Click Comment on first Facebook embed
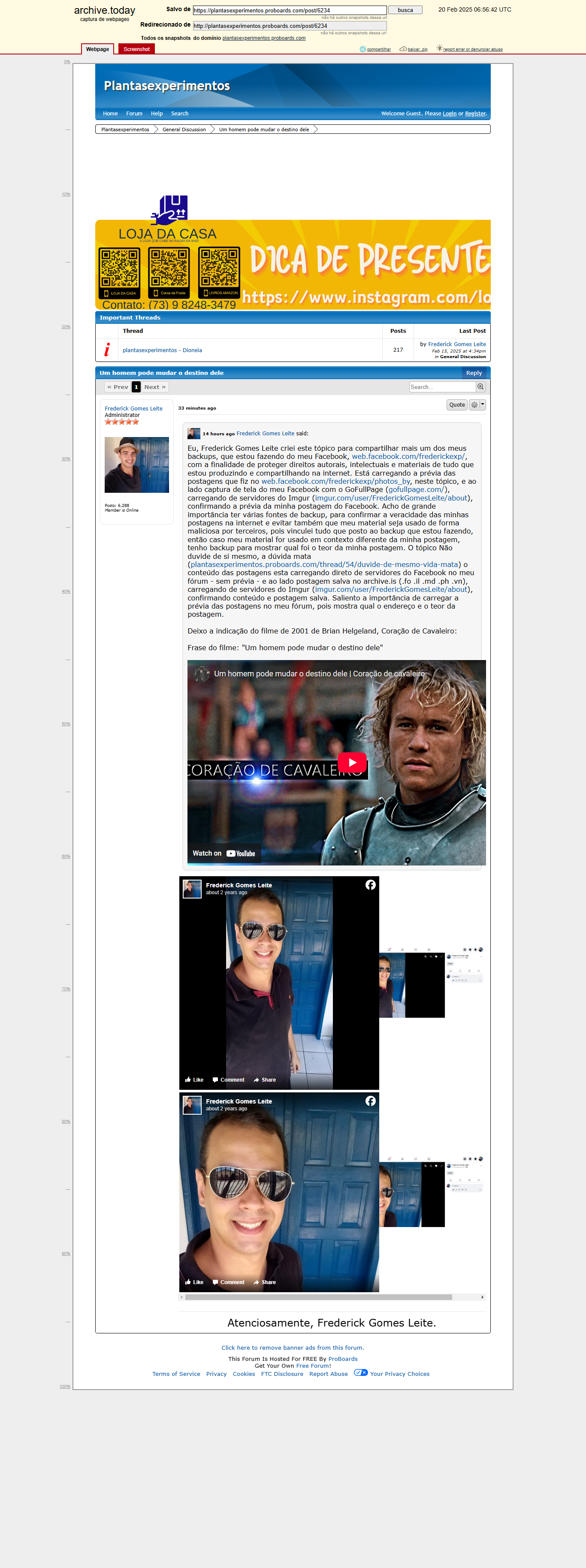 coord(228,1080)
